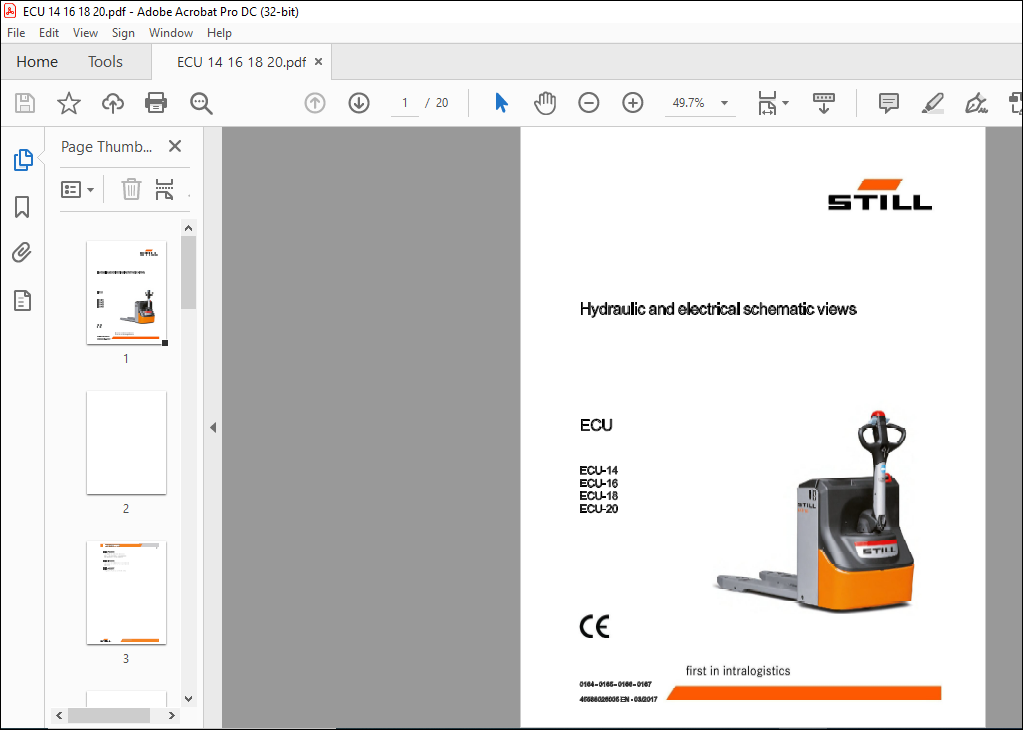Click the 'first in intralogistics' text
Image resolution: width=1023 pixels, height=730 pixels.
click(x=738, y=671)
